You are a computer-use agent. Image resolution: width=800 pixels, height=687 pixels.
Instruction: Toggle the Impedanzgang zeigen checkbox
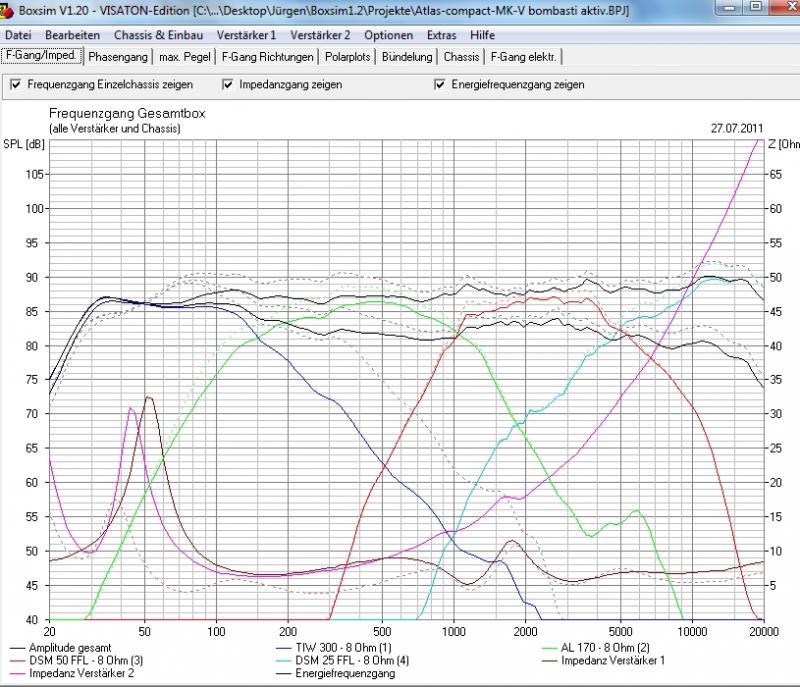pos(228,85)
